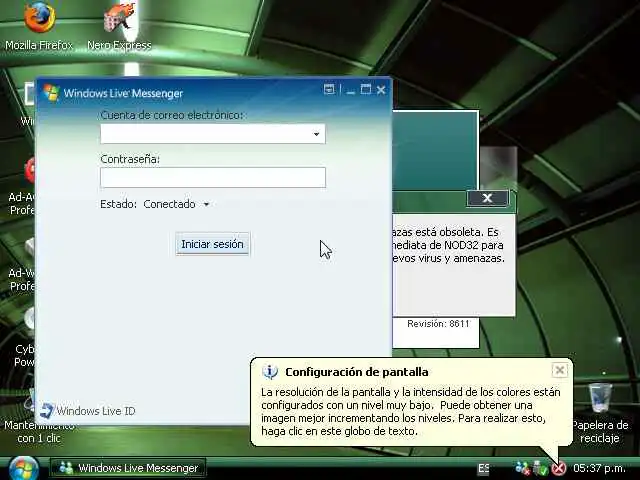Click the Windows Live Messenger taskbar button
The image size is (640, 480).
(128, 468)
